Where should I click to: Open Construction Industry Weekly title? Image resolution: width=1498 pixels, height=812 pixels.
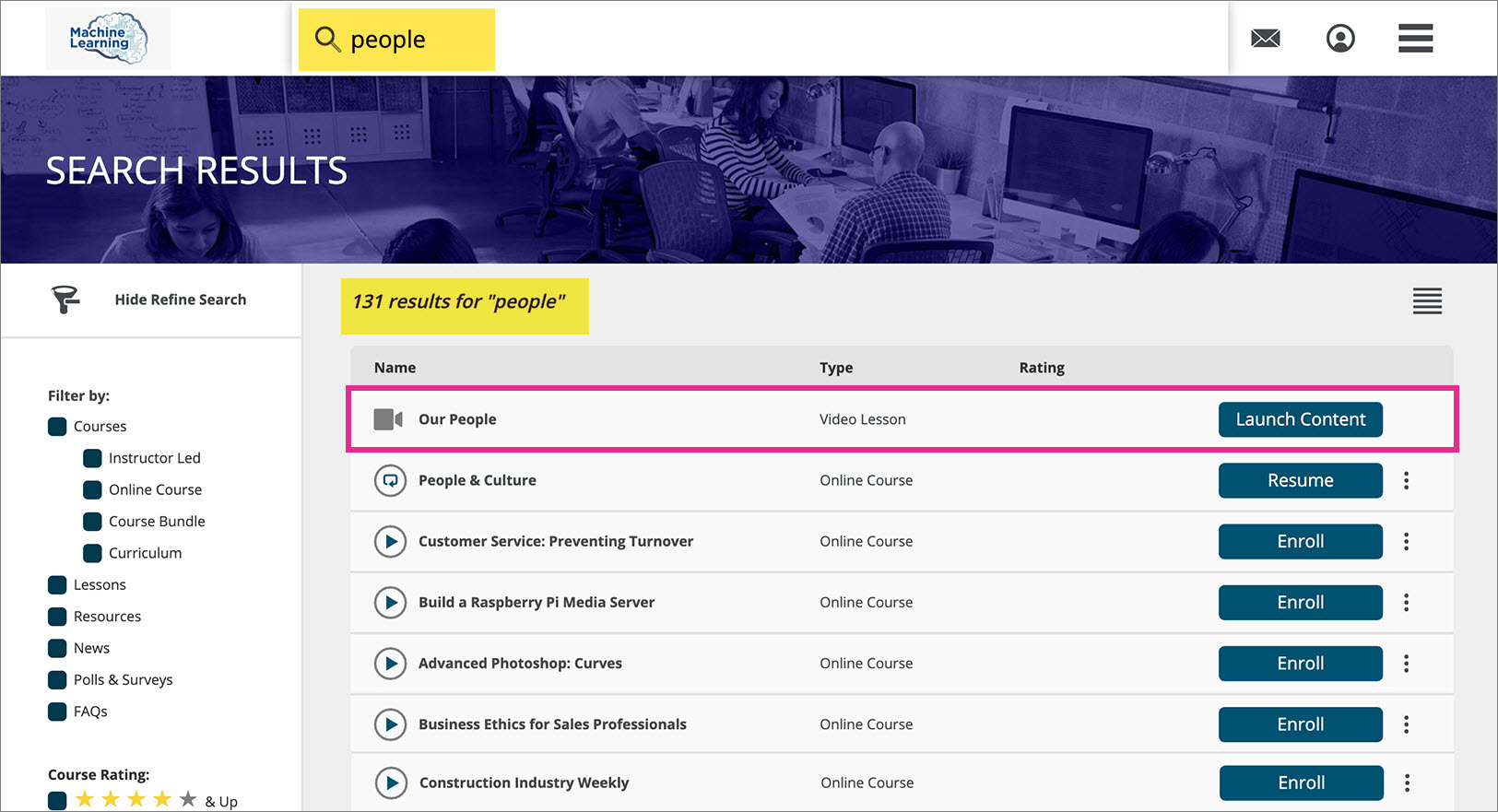click(524, 783)
